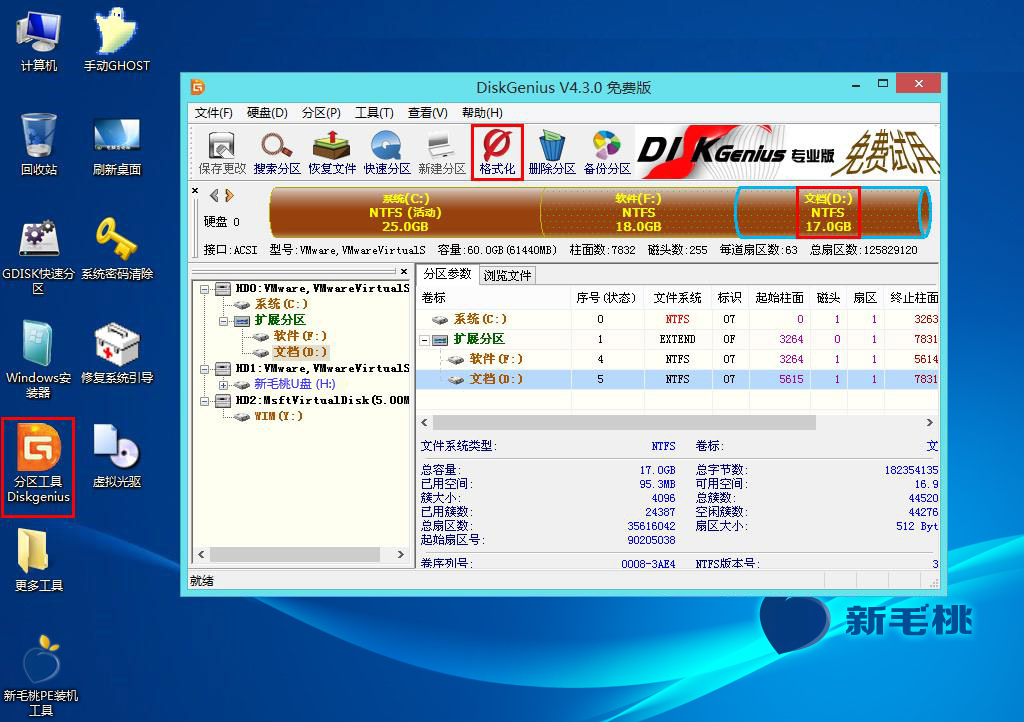Select WIM(Y:) in the disk tree
1024x722 pixels.
click(x=278, y=416)
